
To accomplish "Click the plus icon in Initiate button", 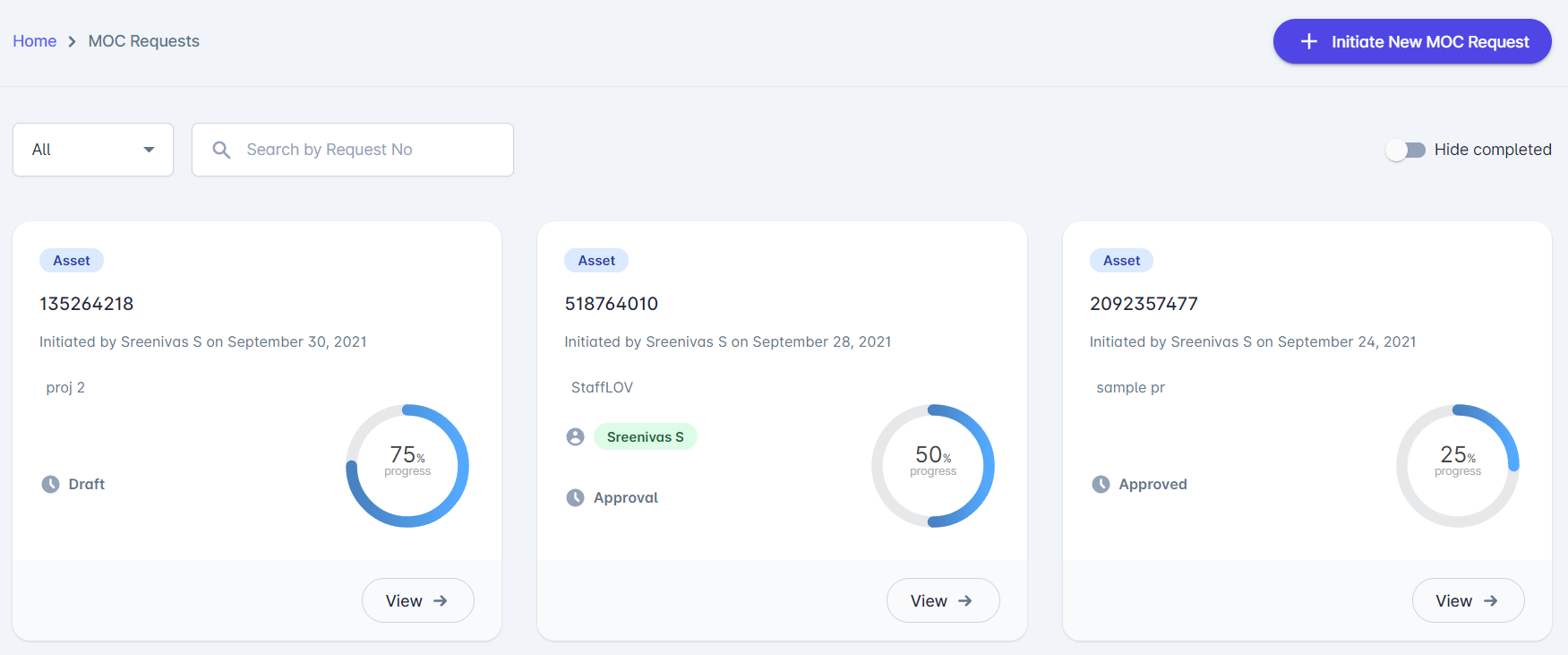I will (1308, 41).
